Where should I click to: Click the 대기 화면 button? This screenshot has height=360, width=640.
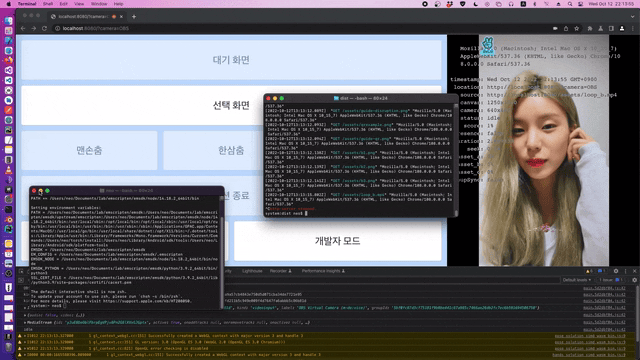point(231,60)
